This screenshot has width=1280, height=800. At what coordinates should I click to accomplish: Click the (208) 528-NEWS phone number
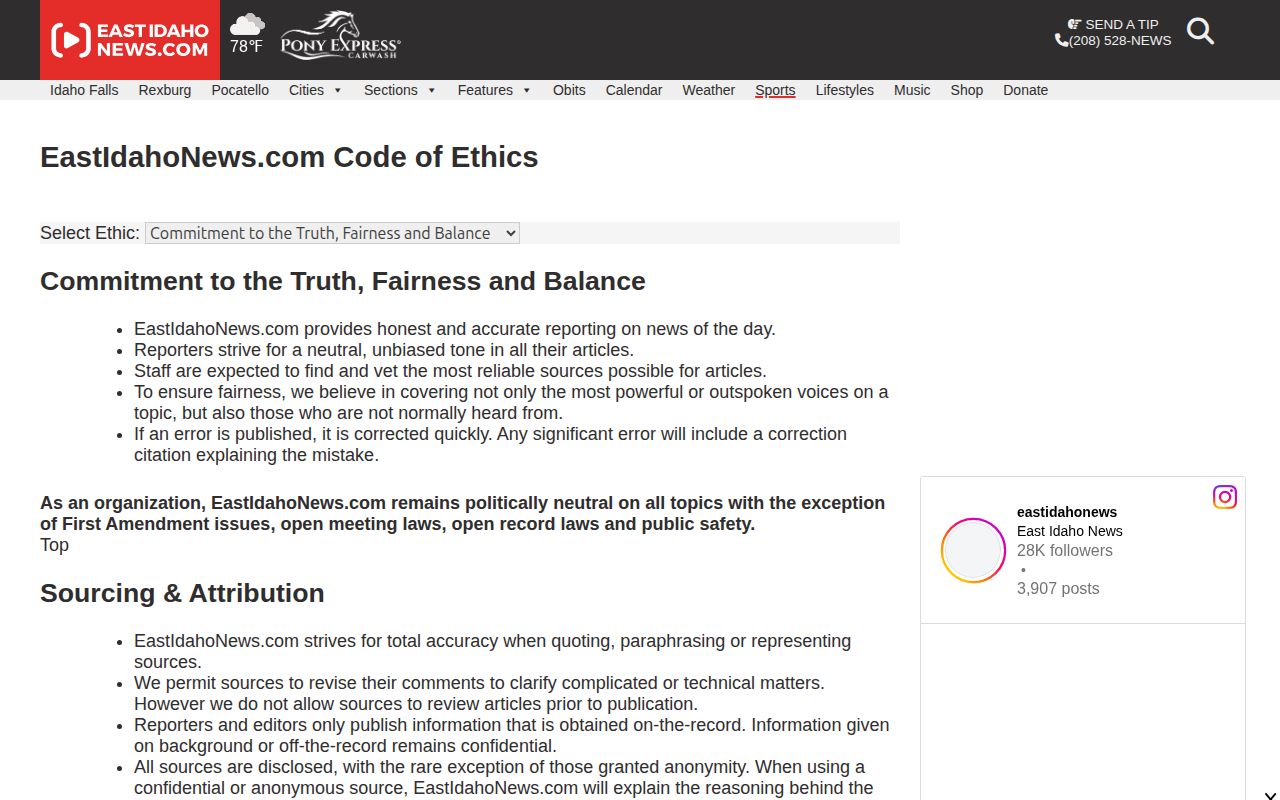1120,41
